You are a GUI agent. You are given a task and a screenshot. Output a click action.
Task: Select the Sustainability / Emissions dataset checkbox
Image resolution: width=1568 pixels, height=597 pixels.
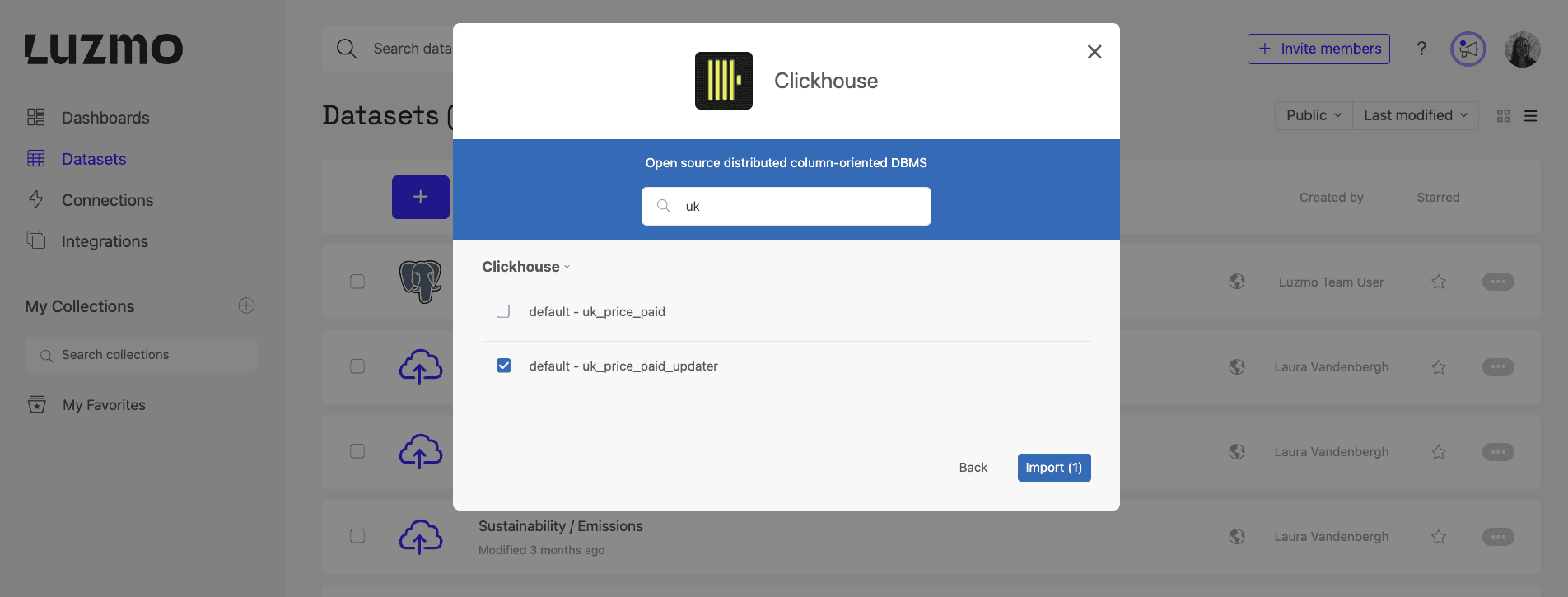tap(357, 536)
